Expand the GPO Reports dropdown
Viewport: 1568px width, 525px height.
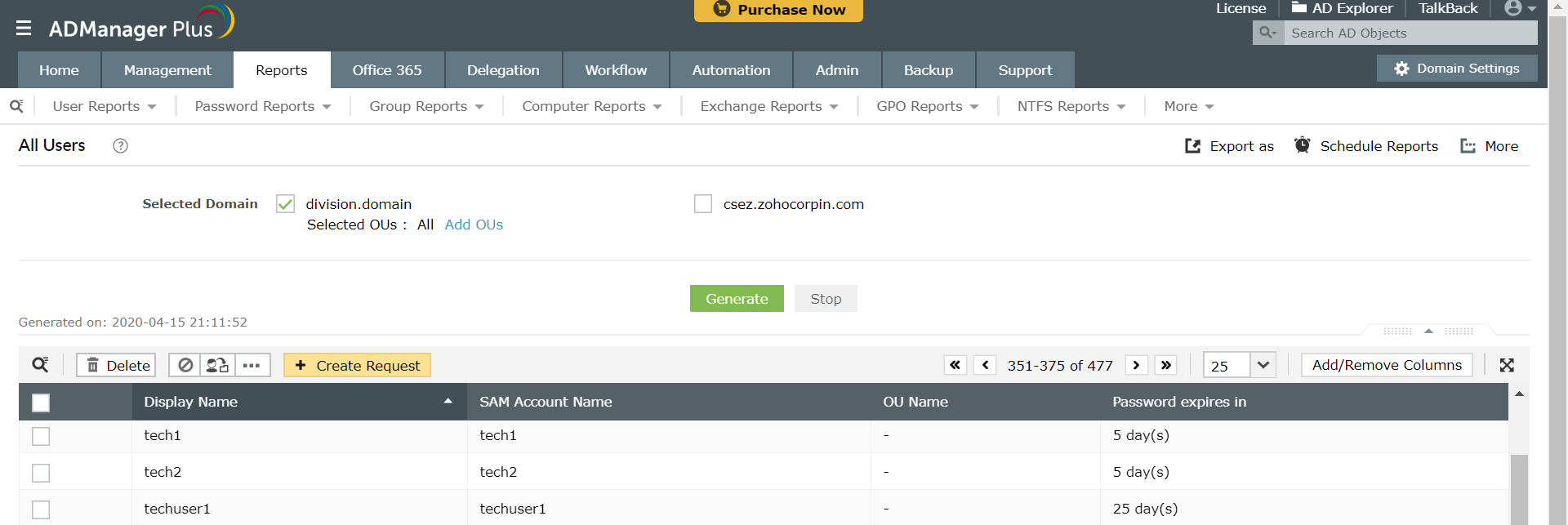click(x=928, y=106)
